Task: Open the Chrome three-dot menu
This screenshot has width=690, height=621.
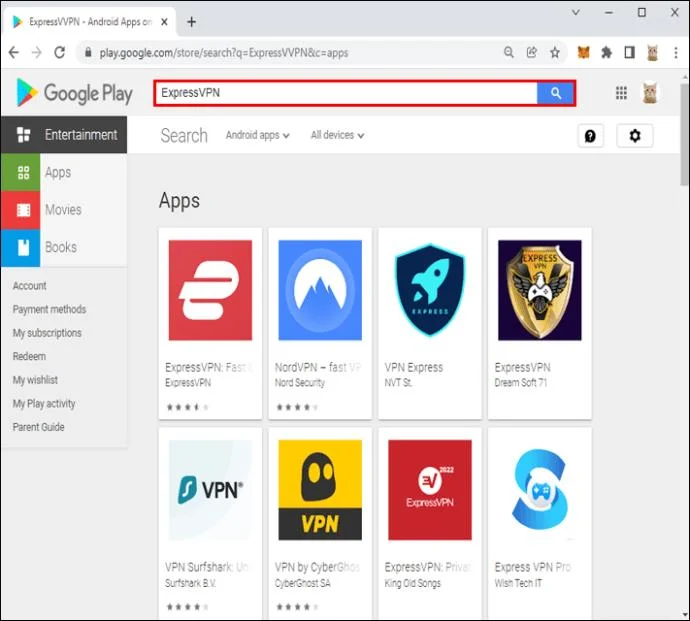Action: (x=676, y=53)
